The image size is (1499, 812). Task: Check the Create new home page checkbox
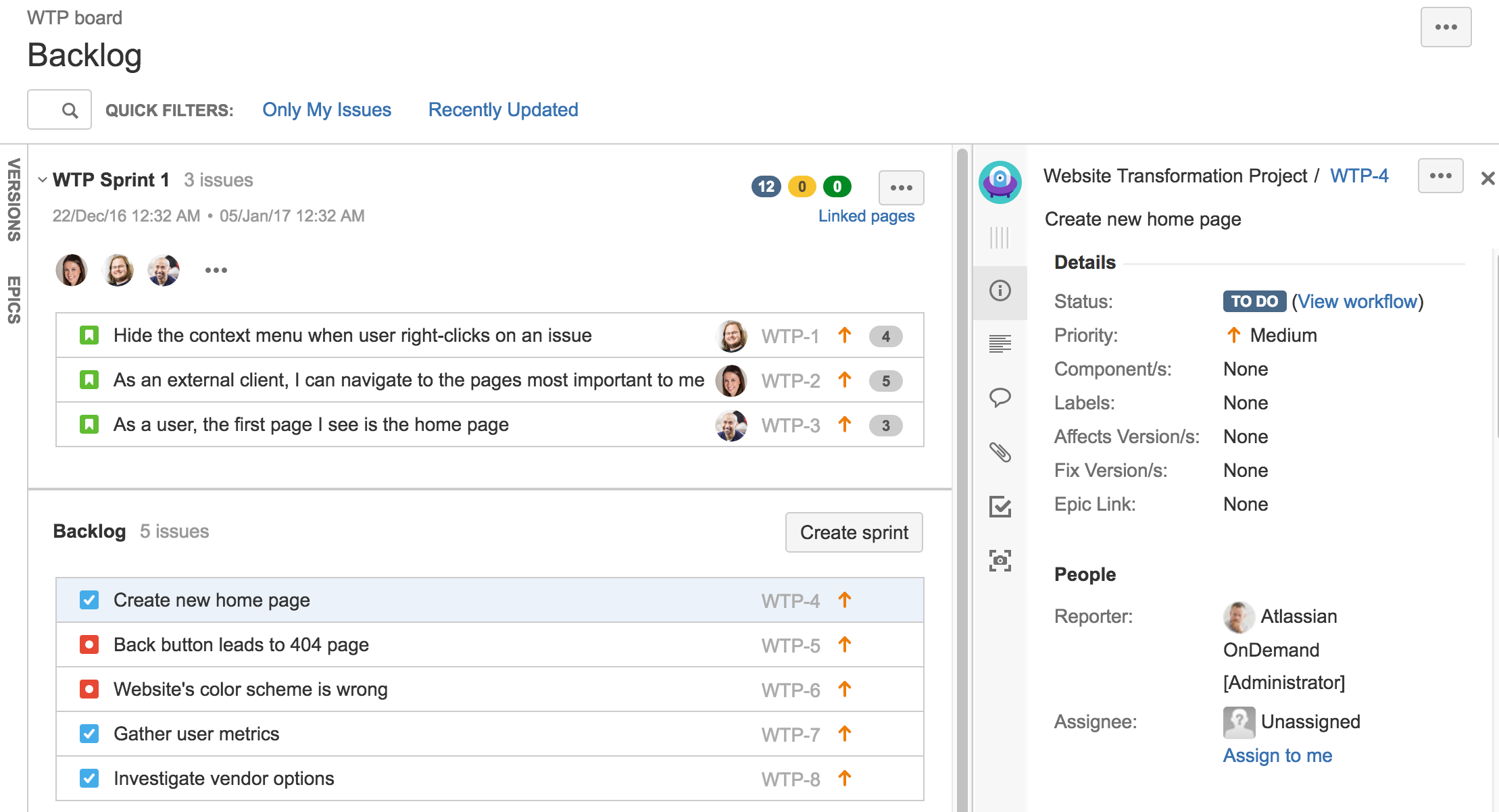(x=89, y=599)
